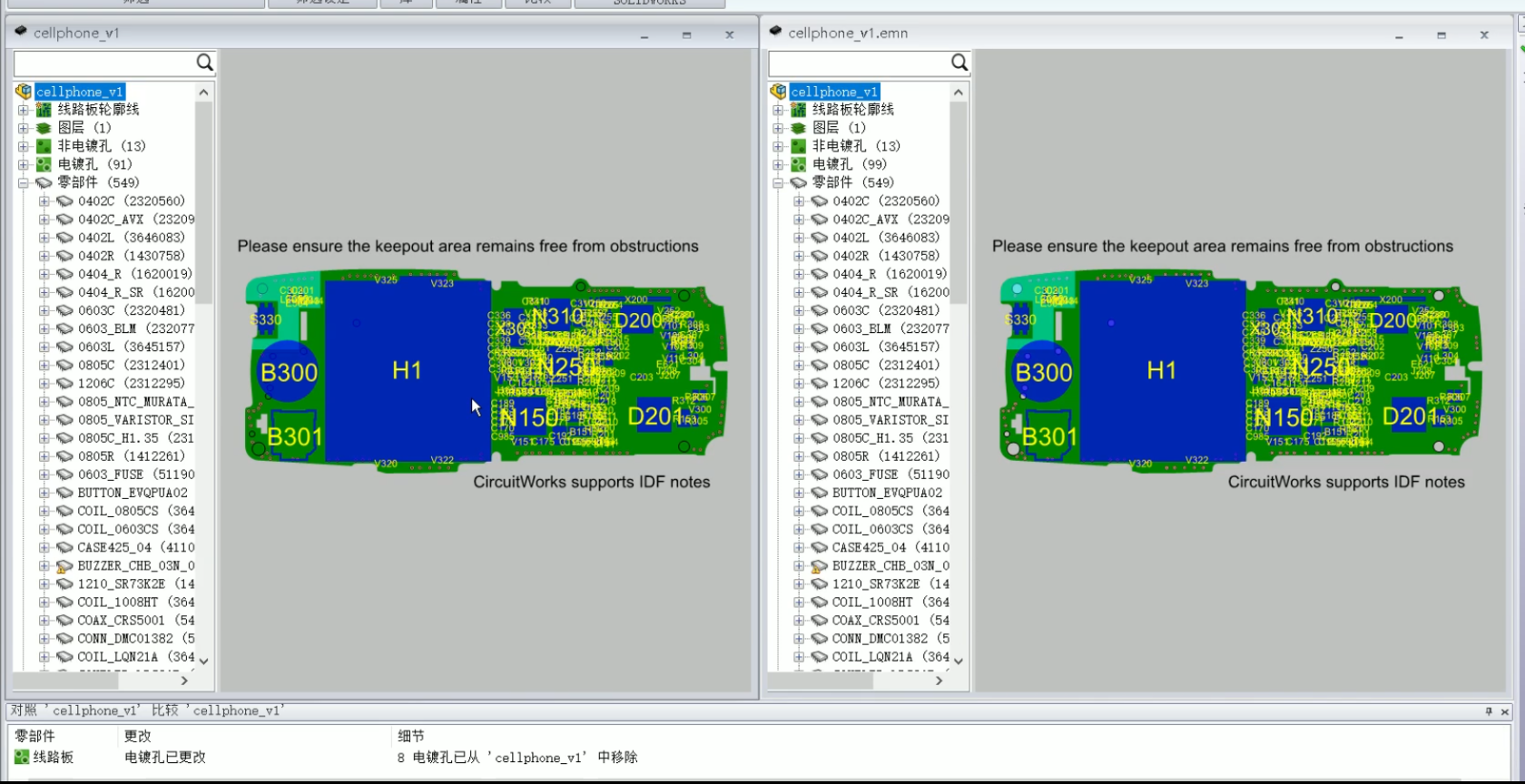Screen dimensions: 1525x784
Task: Click the 零部件 (549) components icon in left tree
Action: (44, 182)
